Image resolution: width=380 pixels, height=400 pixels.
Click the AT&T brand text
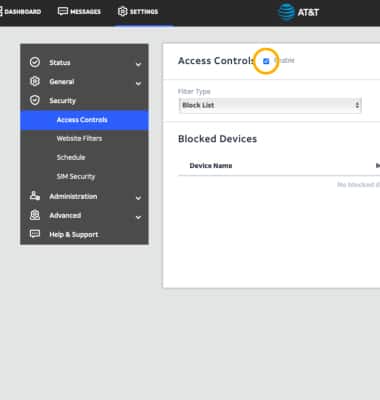pyautogui.click(x=308, y=12)
